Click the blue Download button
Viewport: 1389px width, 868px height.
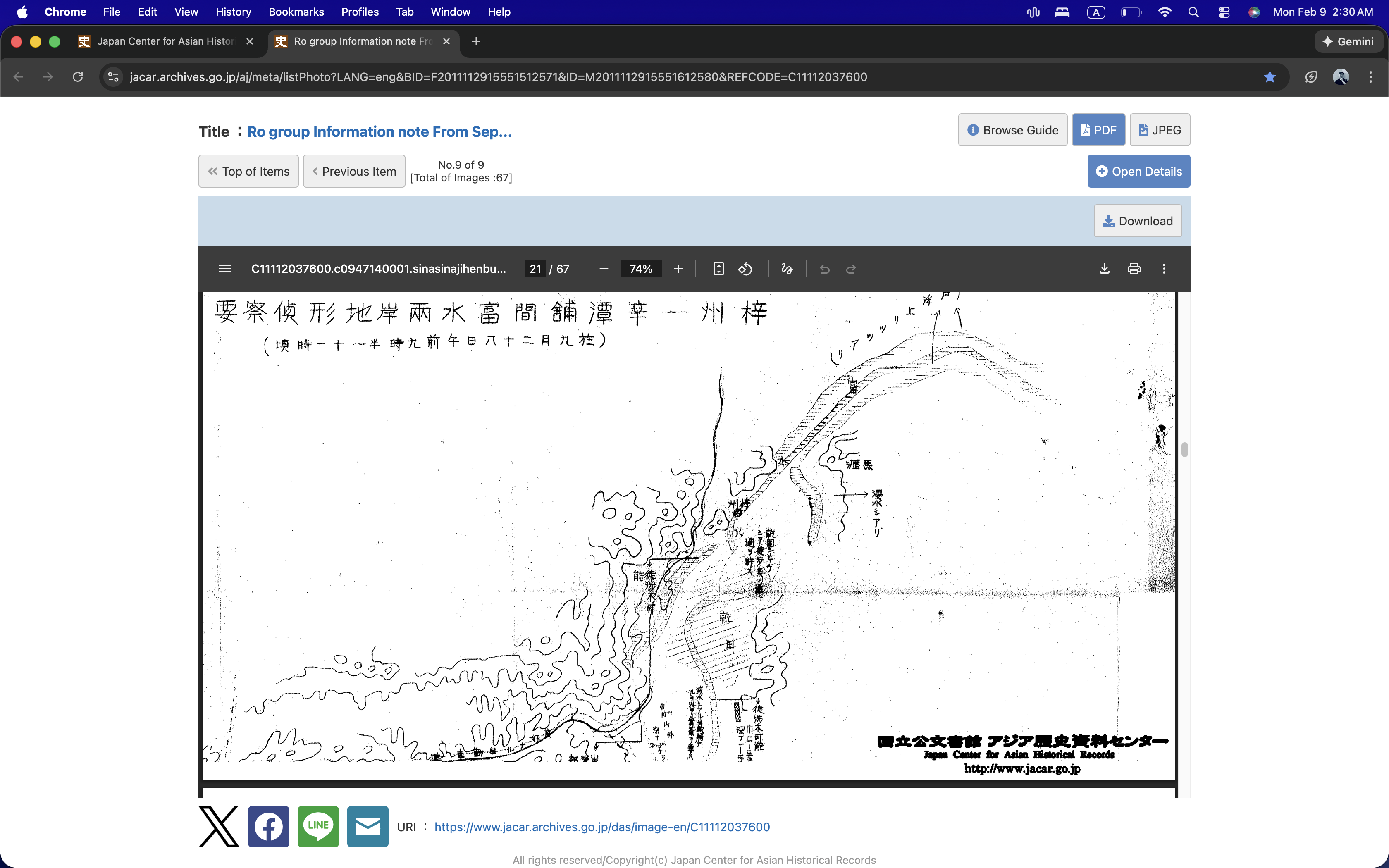pyautogui.click(x=1138, y=221)
